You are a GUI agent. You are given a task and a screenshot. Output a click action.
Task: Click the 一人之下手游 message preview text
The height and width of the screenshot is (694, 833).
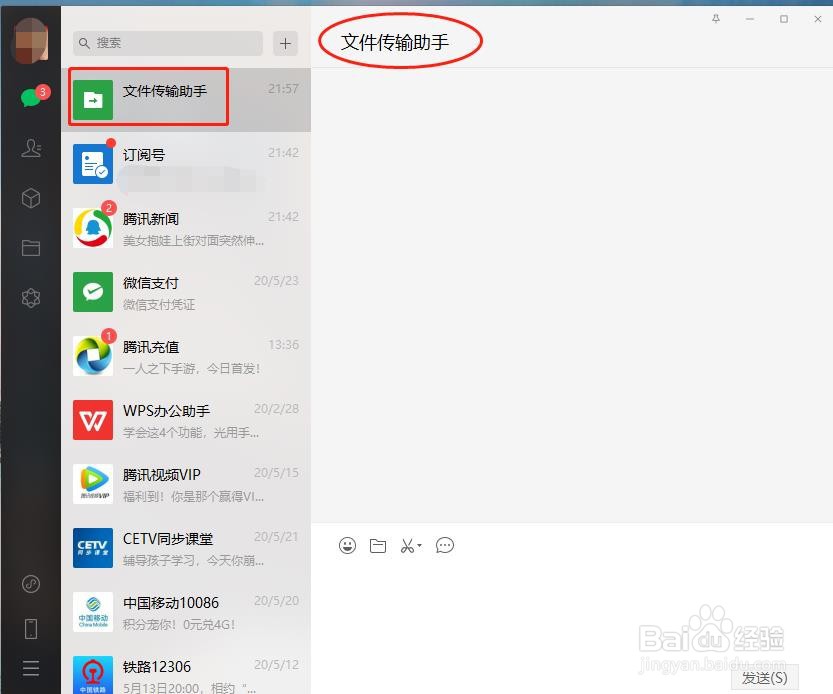point(191,368)
